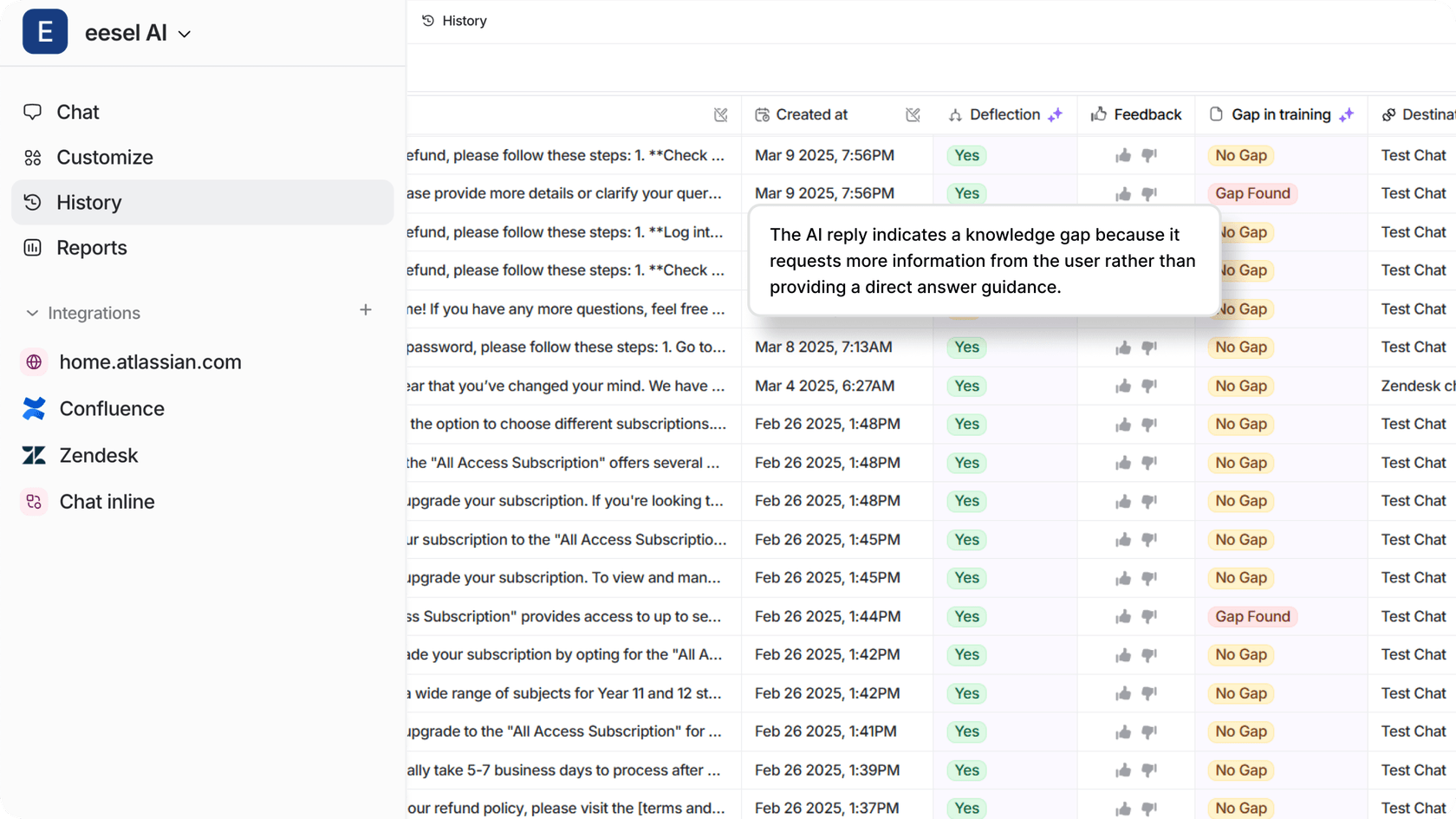Click the Created at column header
Viewport: 1456px width, 819px height.
(x=811, y=114)
